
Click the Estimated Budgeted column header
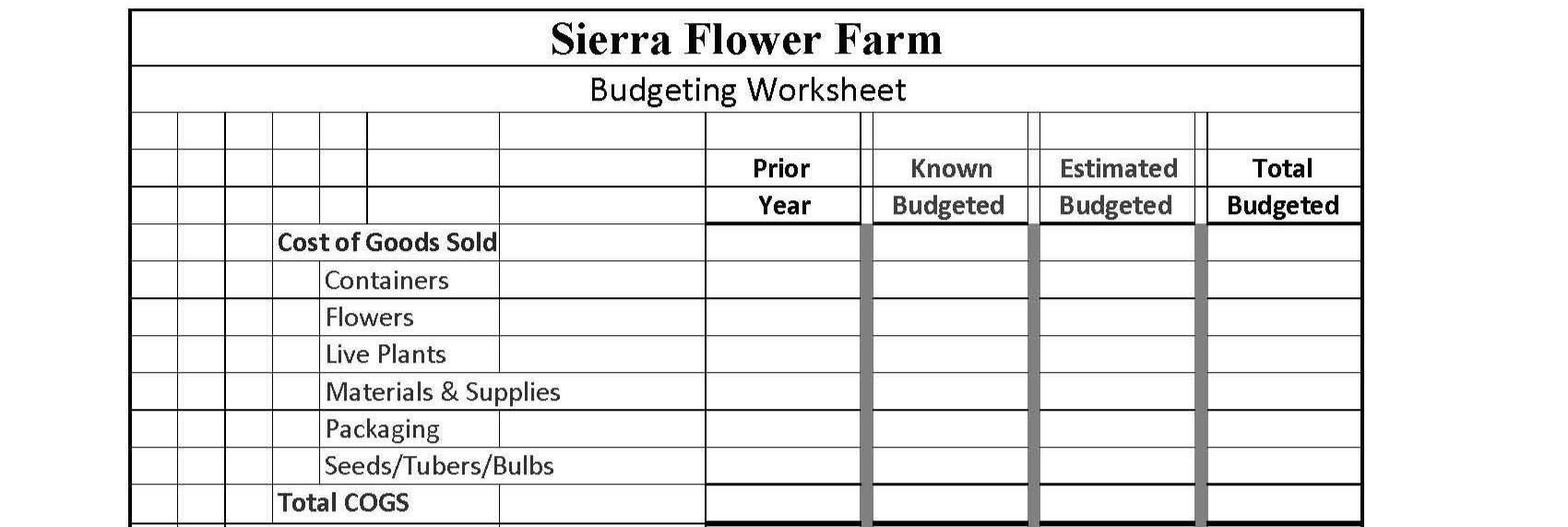pos(1117,186)
